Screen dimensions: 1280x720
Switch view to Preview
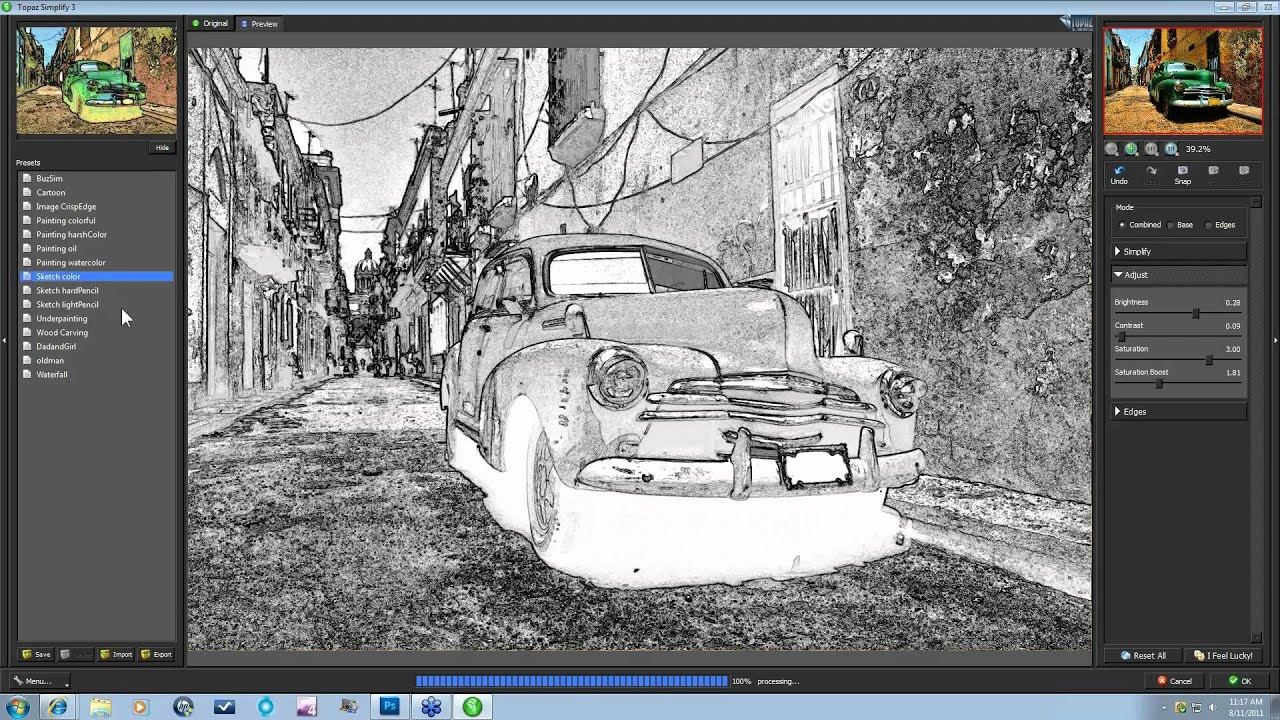259,23
